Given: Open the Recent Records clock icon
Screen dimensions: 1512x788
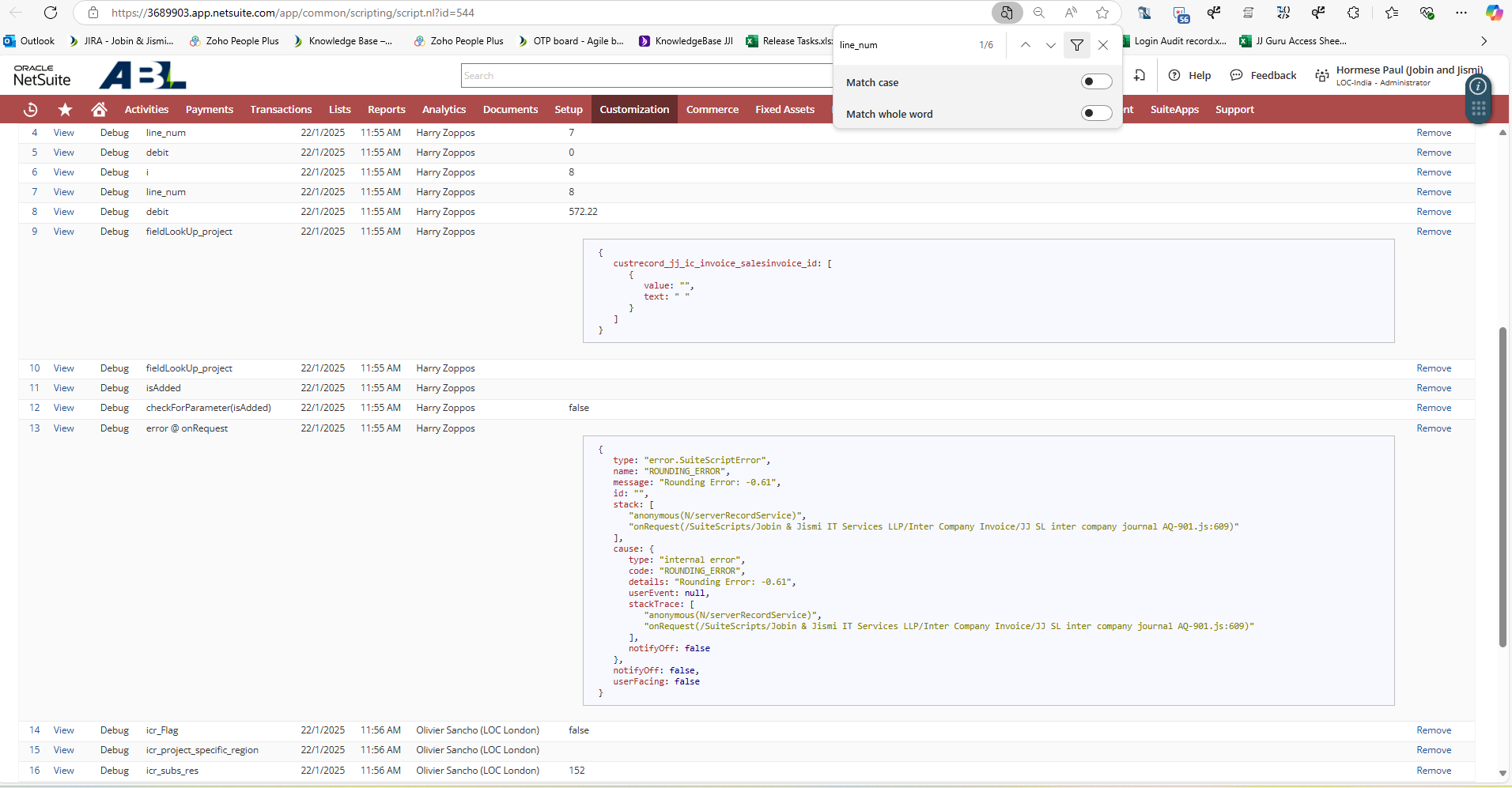Looking at the screenshot, I should click(31, 110).
